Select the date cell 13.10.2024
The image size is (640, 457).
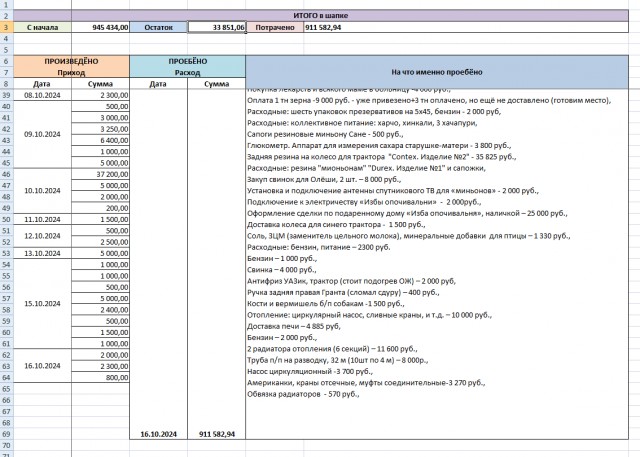pos(42,253)
